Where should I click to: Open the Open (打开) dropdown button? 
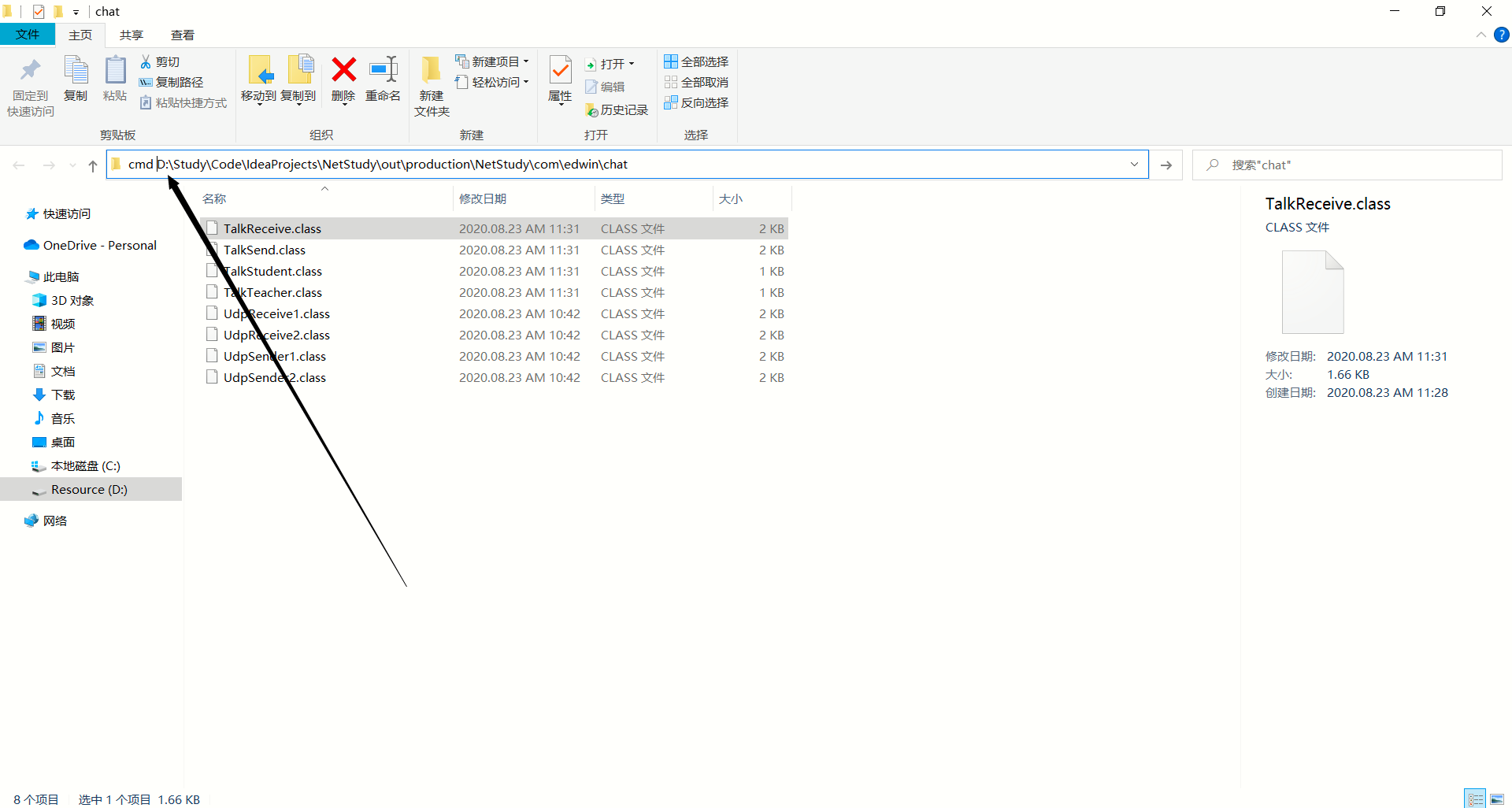click(x=610, y=64)
